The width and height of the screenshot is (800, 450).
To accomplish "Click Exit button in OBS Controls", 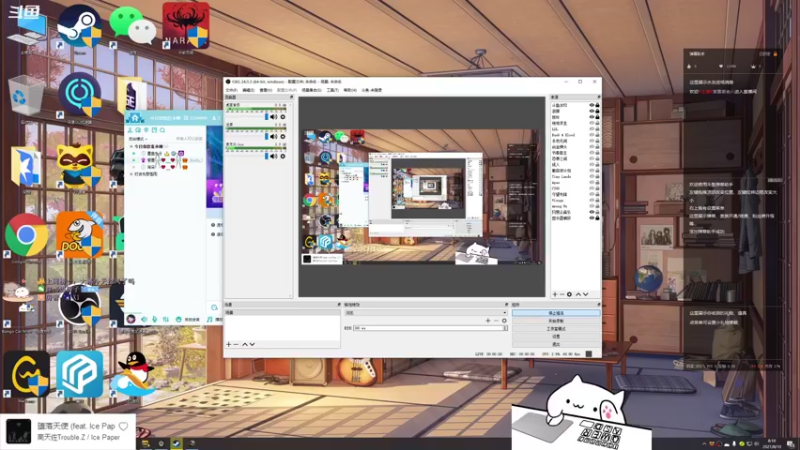I will click(x=556, y=344).
